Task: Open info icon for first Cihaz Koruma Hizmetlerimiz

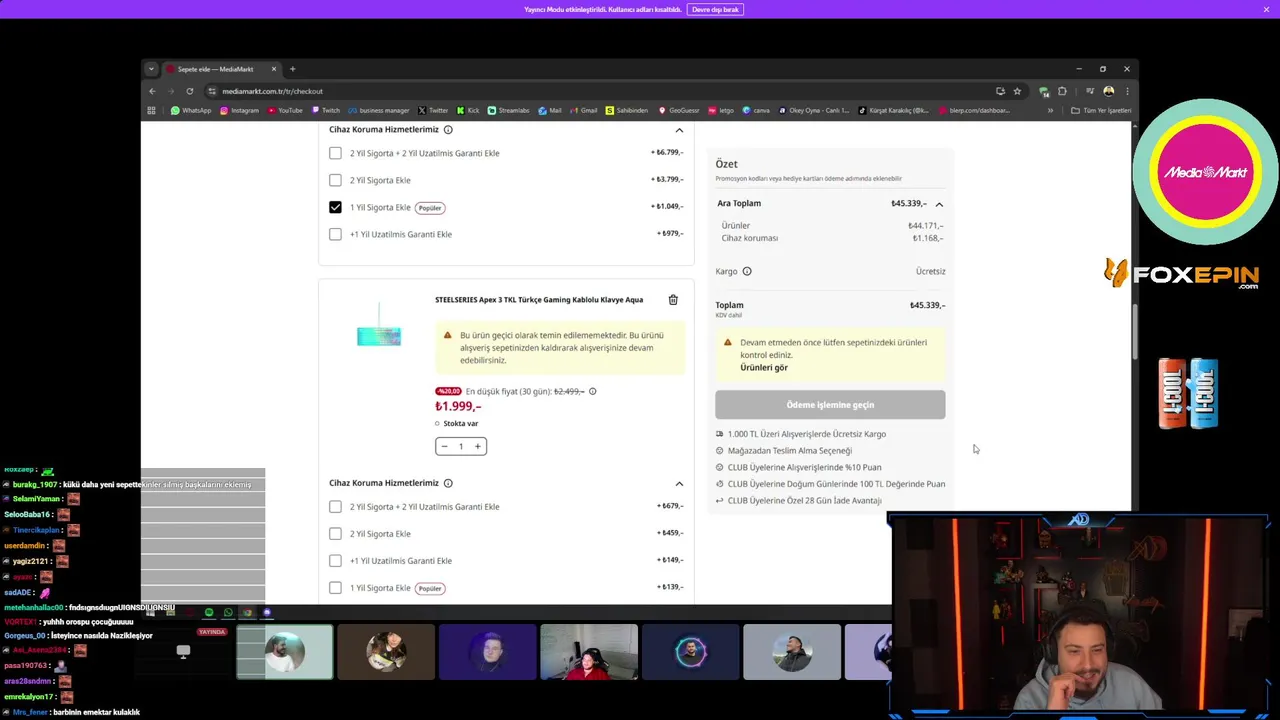Action: tap(448, 130)
